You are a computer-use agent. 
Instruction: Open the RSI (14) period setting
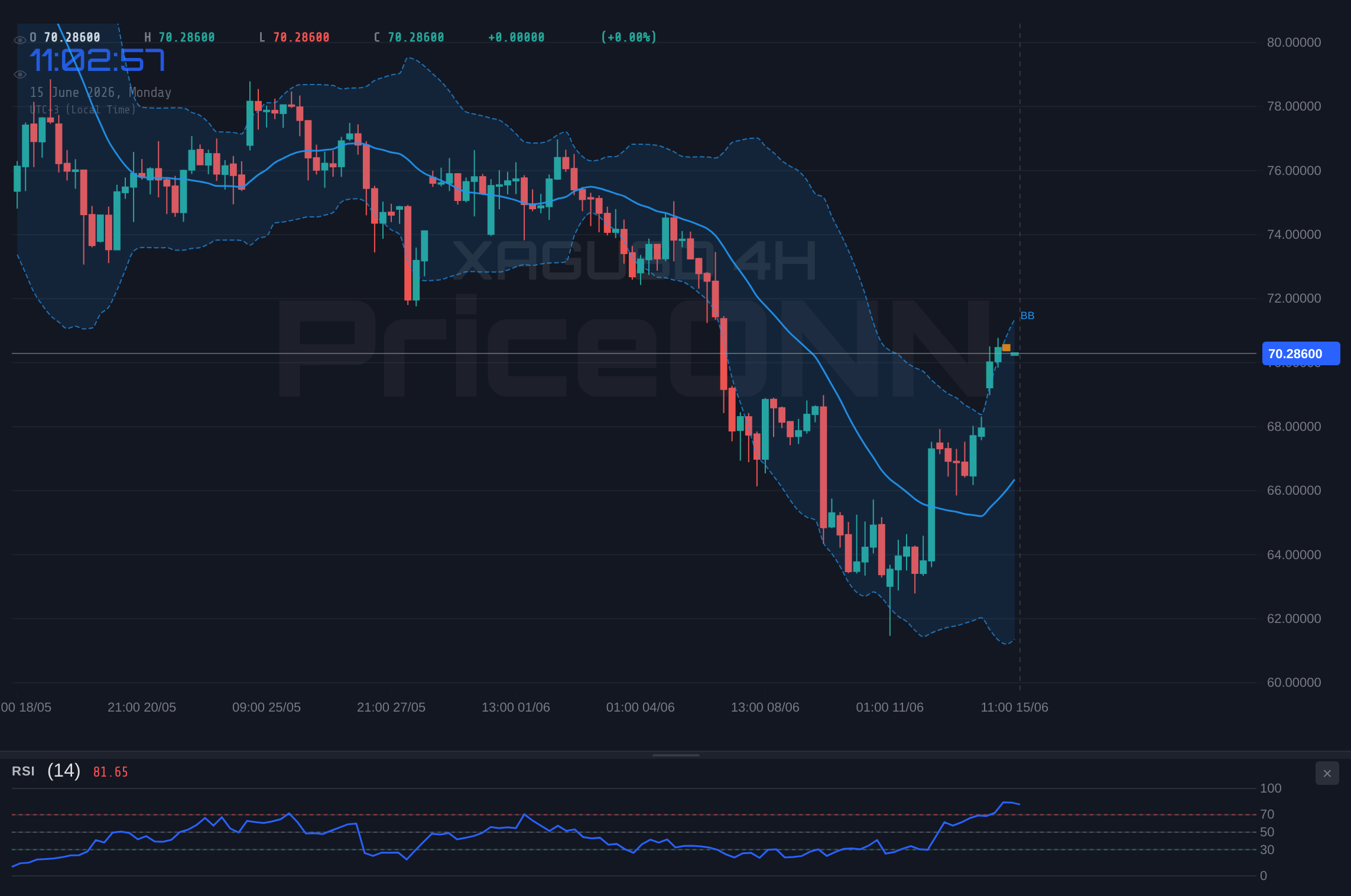[x=64, y=771]
